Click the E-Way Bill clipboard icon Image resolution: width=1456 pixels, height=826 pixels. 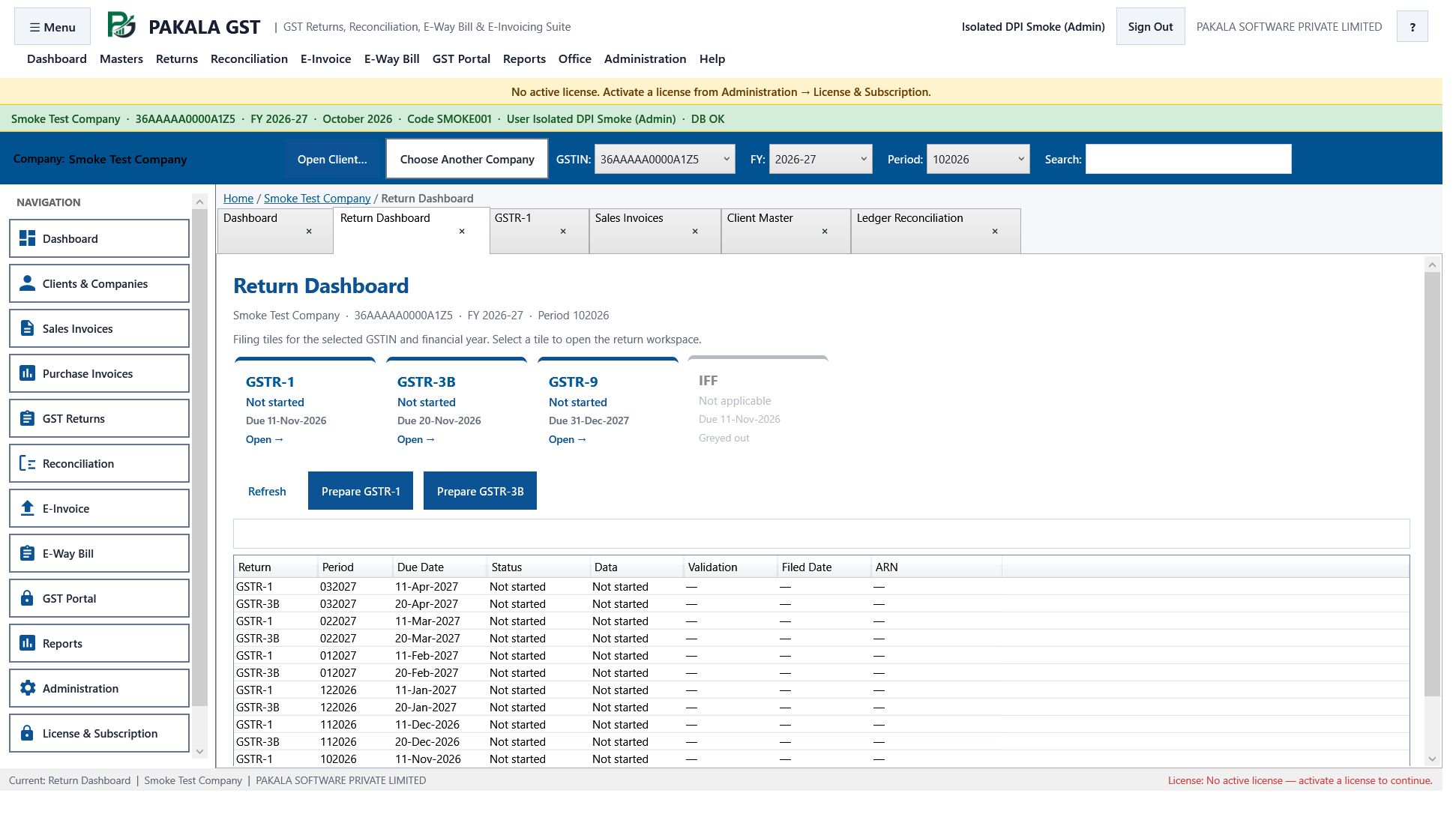[28, 553]
